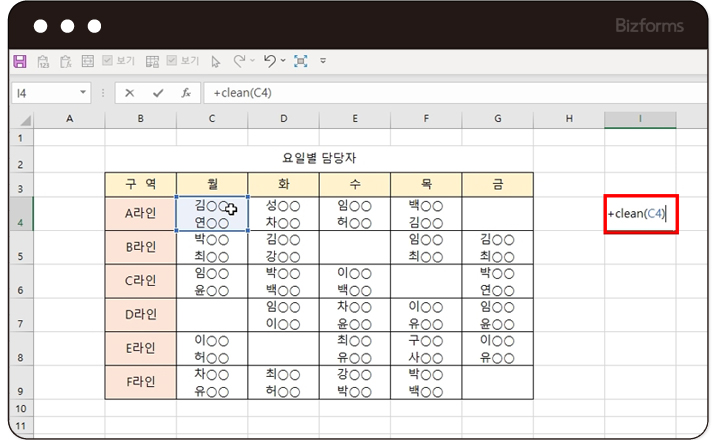715x440 pixels.
Task: Click the blue screen capture icon
Action: coord(301,61)
